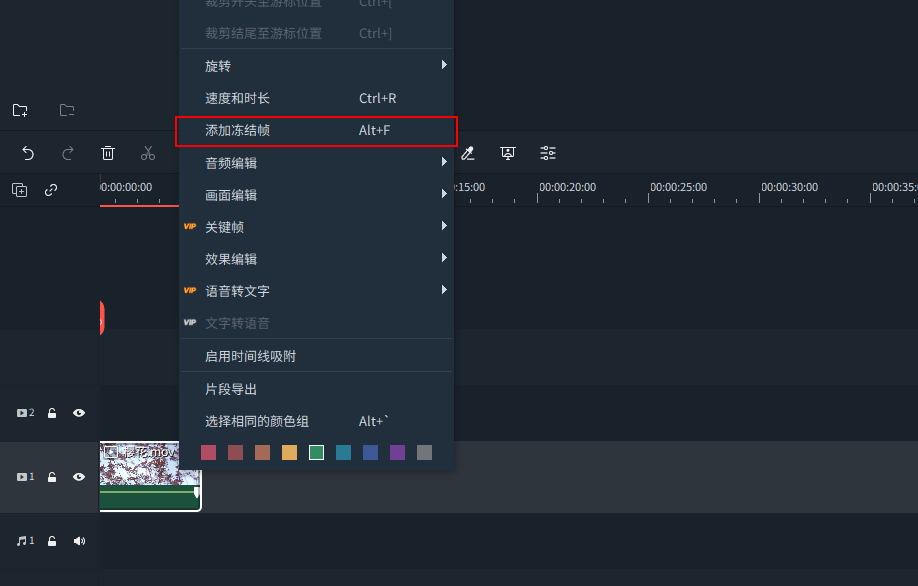Pick the dusty brown-red color swatch
The image size is (918, 586).
[235, 453]
